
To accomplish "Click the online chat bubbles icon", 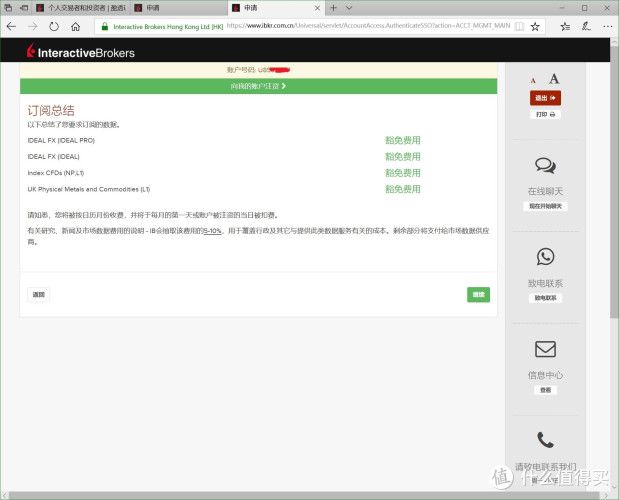I will pyautogui.click(x=545, y=166).
